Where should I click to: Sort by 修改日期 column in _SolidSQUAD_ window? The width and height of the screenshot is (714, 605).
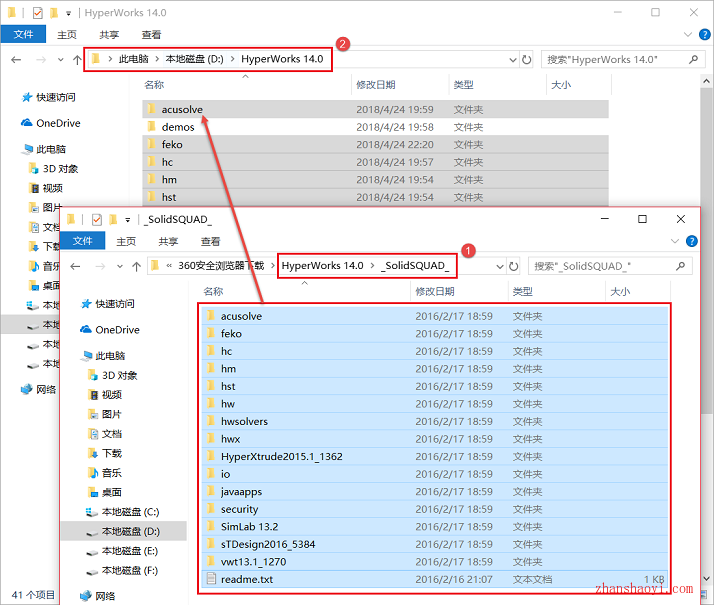click(x=435, y=291)
